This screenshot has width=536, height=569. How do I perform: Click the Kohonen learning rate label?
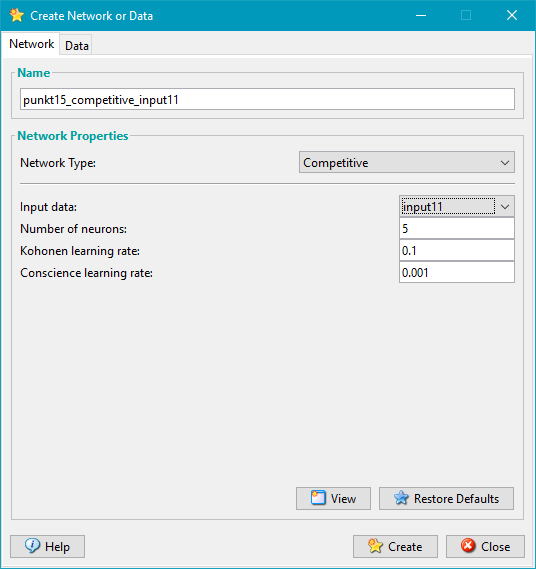(80, 251)
